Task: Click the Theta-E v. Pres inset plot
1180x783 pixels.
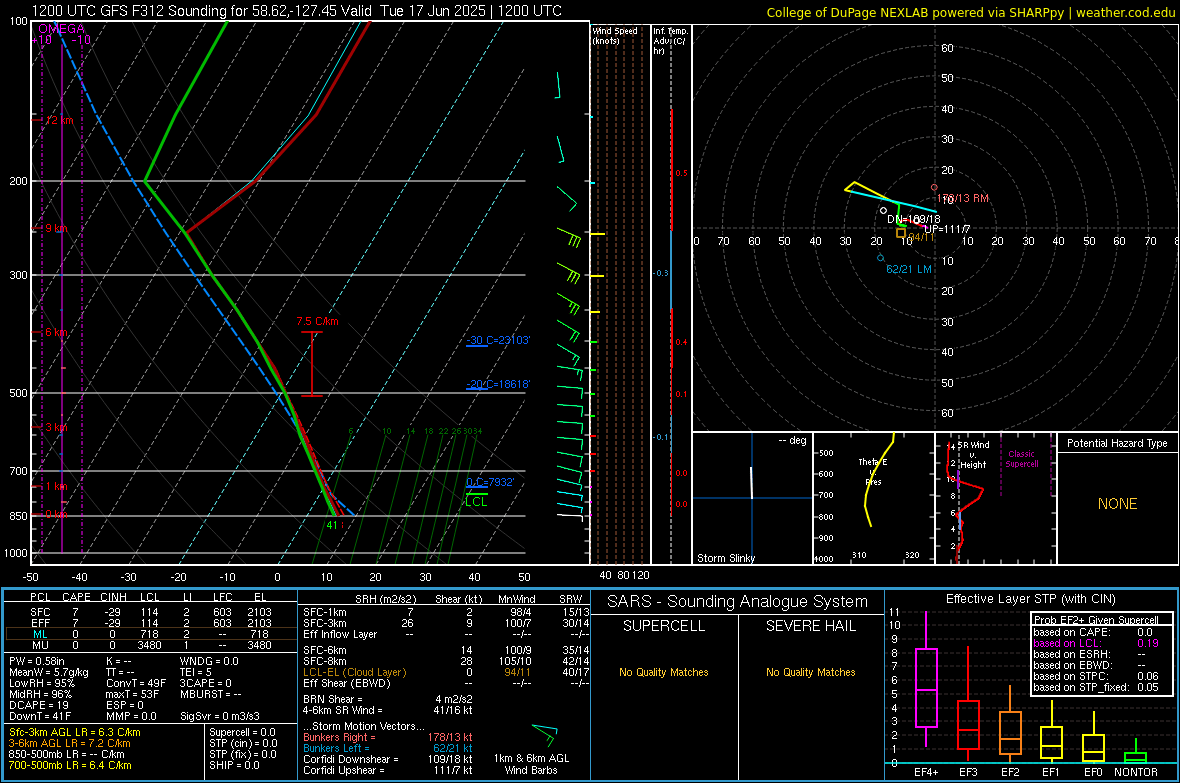Action: (x=874, y=498)
